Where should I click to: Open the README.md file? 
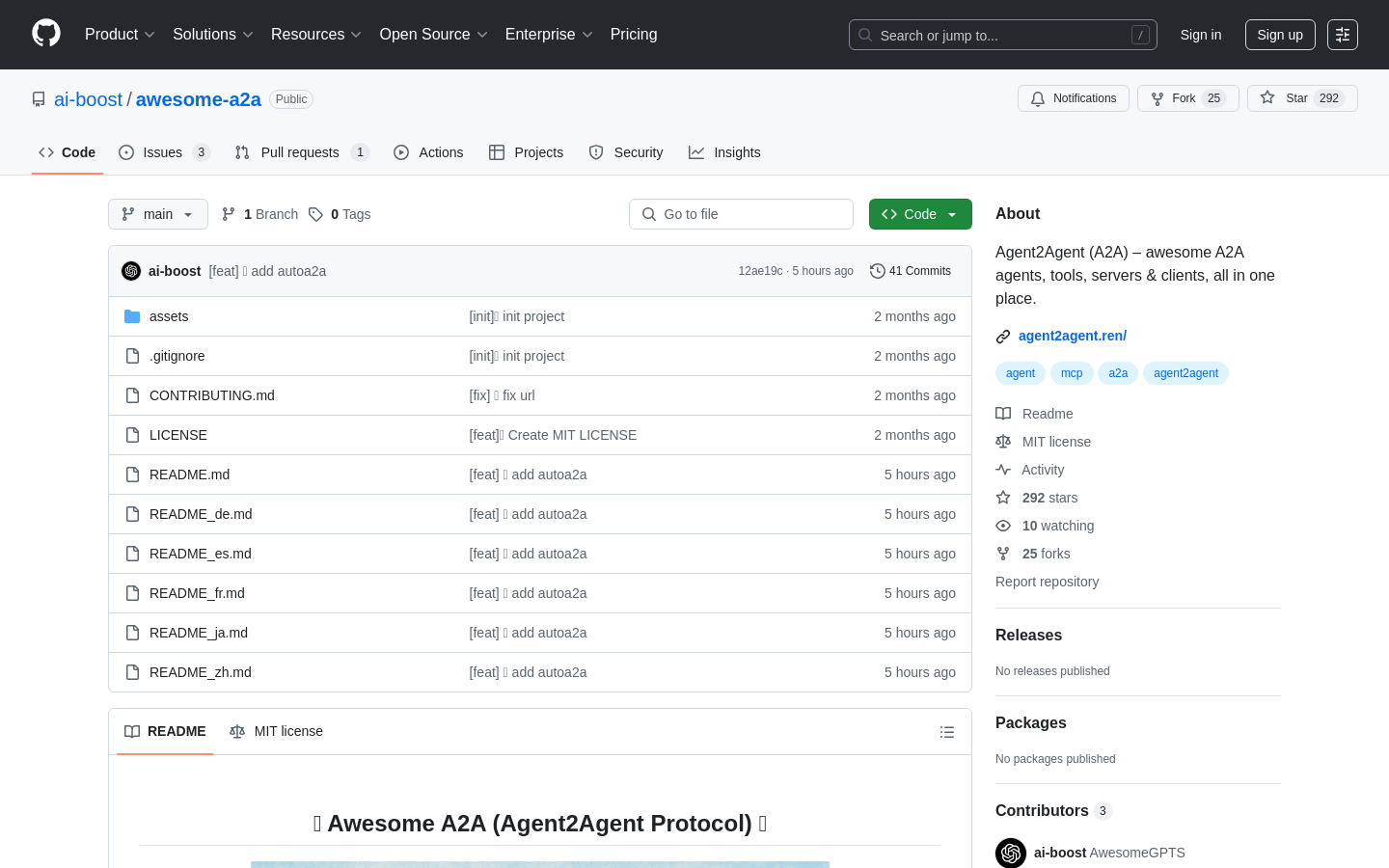(189, 475)
